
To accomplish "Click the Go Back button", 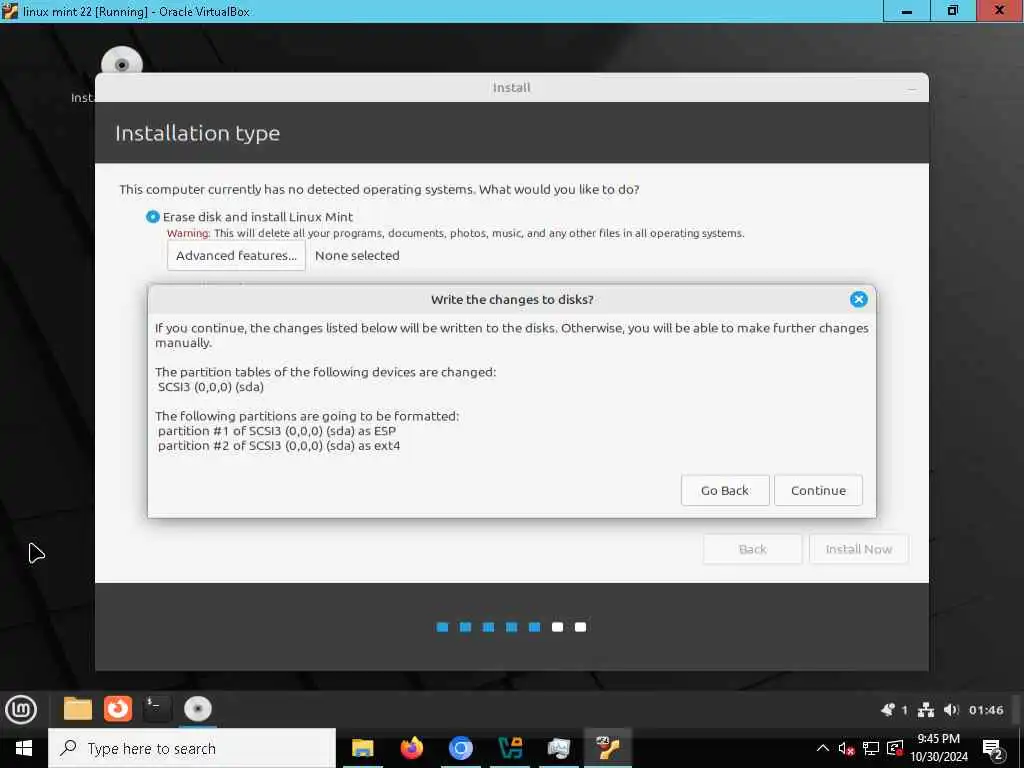I will [x=725, y=490].
